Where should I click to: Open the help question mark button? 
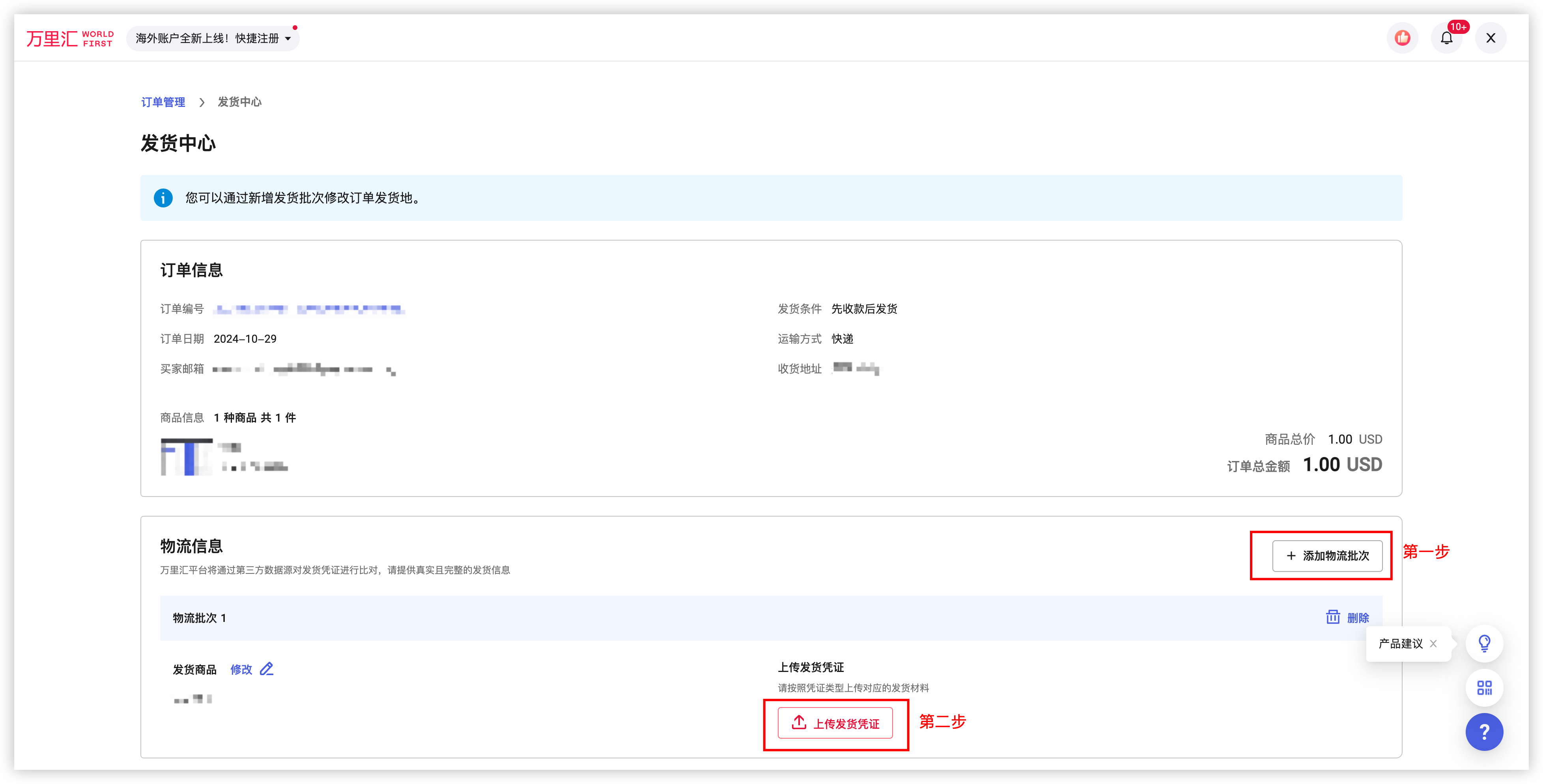(x=1484, y=731)
